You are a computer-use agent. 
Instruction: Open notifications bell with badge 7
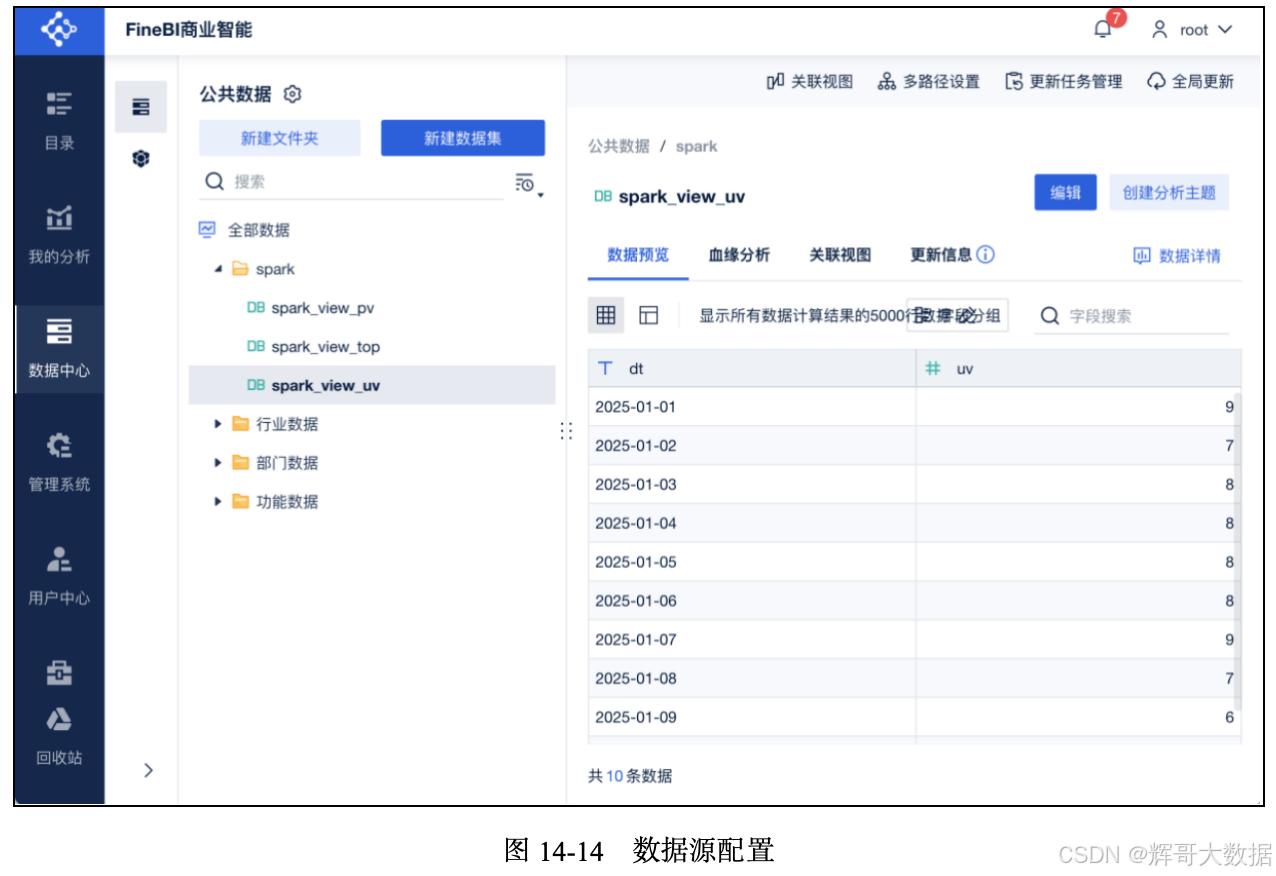[x=1104, y=28]
